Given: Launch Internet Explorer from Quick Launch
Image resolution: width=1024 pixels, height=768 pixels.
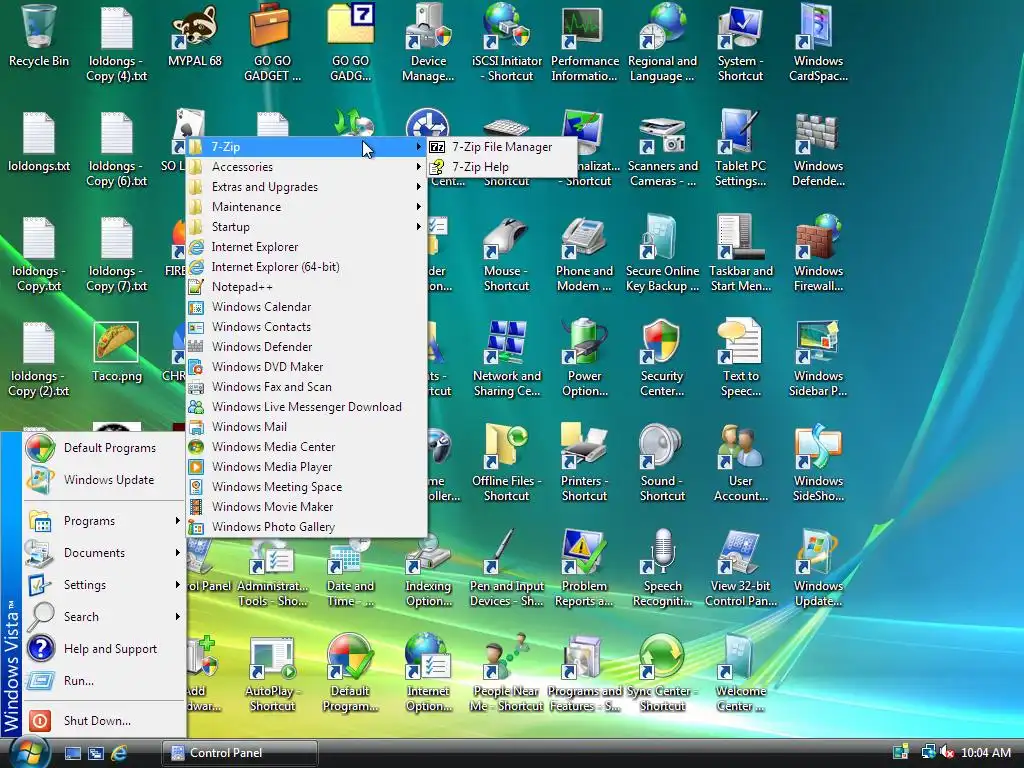Looking at the screenshot, I should [119, 753].
